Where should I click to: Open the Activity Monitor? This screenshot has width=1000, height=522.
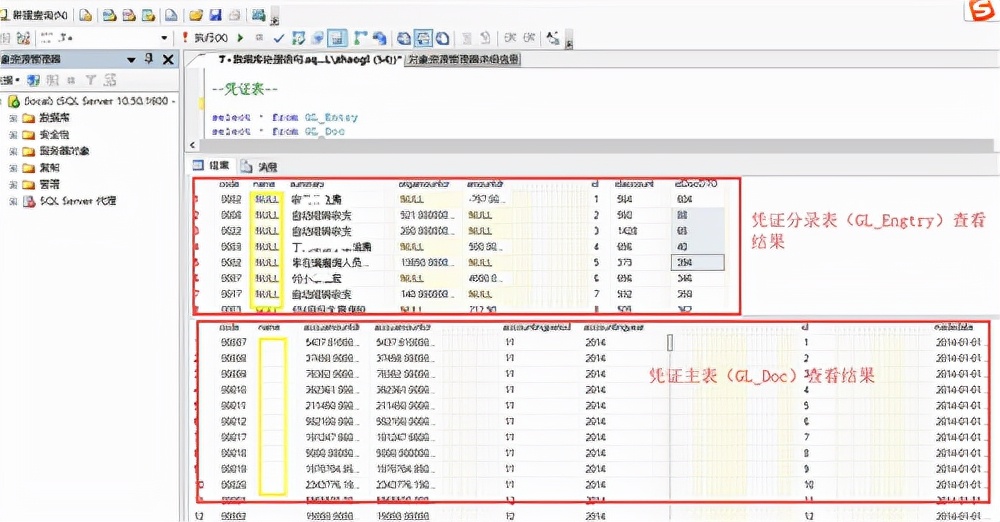[x=258, y=15]
